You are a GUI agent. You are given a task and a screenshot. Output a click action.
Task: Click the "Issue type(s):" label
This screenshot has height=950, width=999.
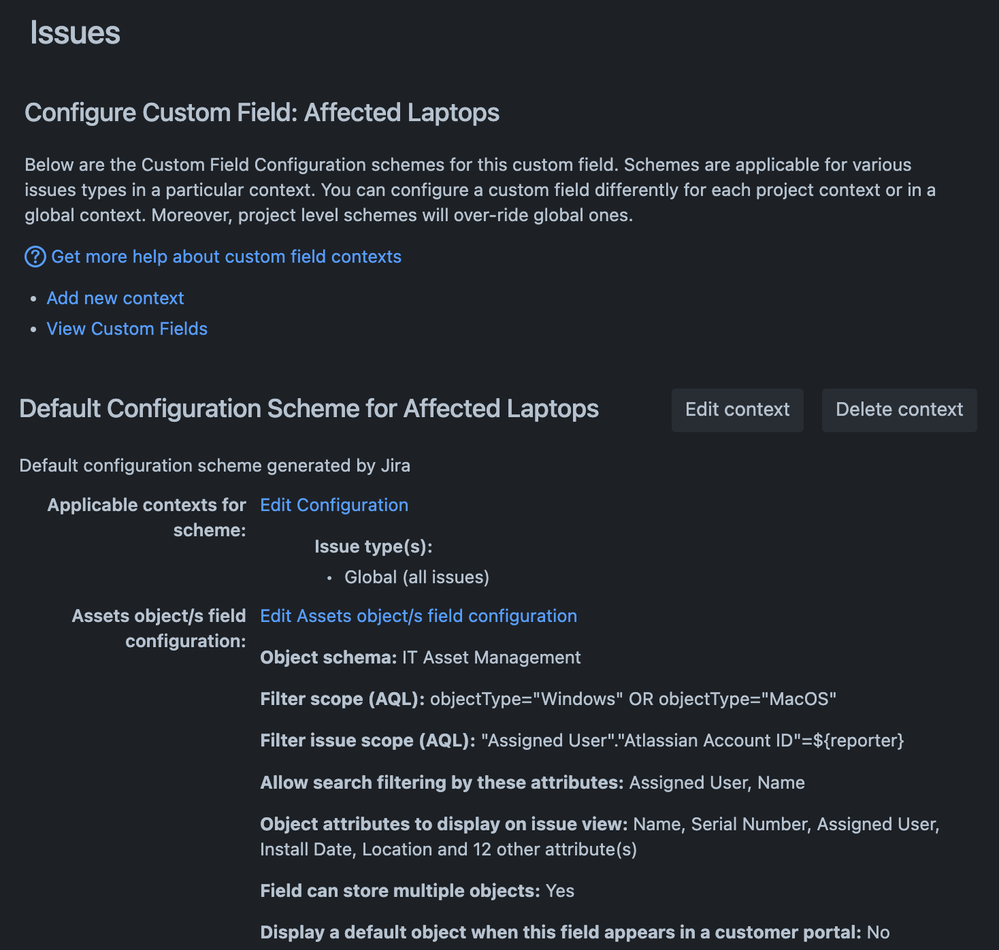coord(373,546)
